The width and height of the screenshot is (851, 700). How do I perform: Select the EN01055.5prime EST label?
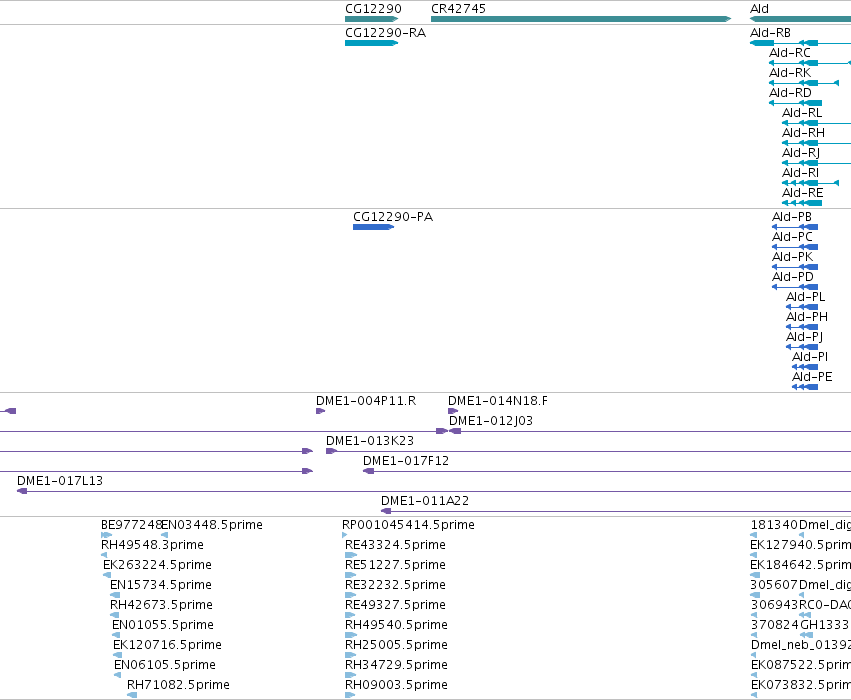[x=163, y=625]
